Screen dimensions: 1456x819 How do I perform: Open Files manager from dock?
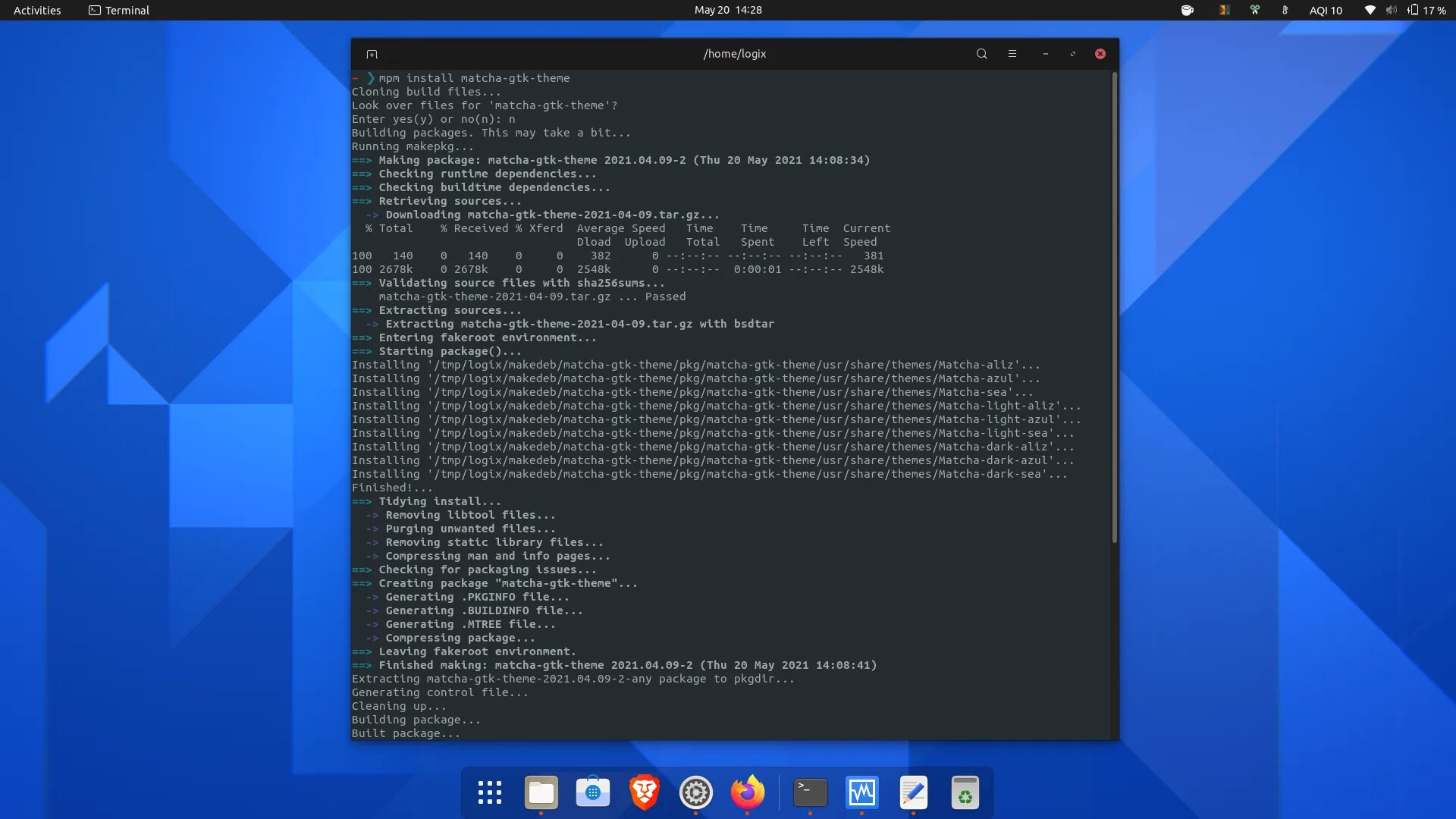(541, 792)
